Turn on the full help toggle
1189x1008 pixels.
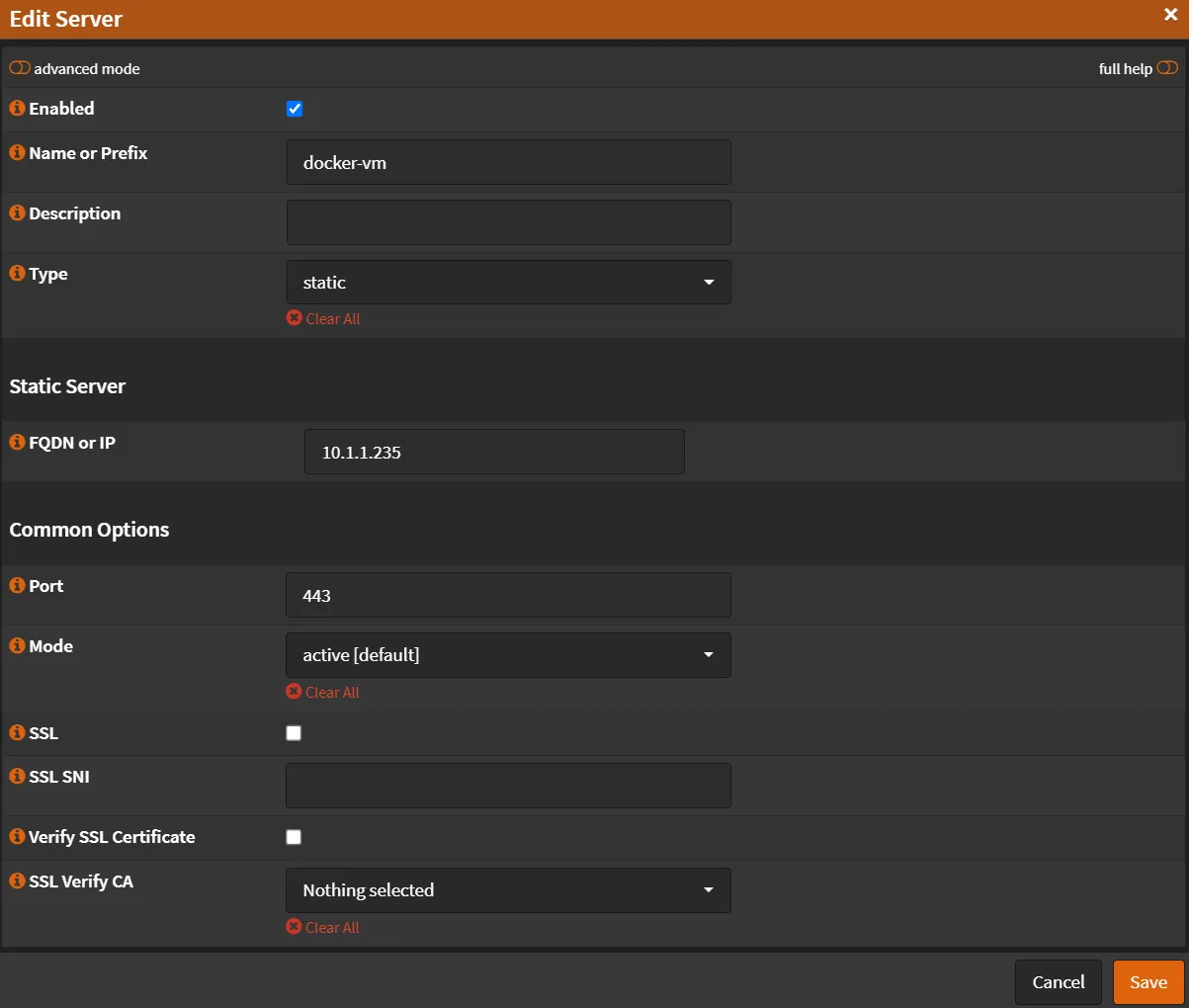pyautogui.click(x=1167, y=68)
